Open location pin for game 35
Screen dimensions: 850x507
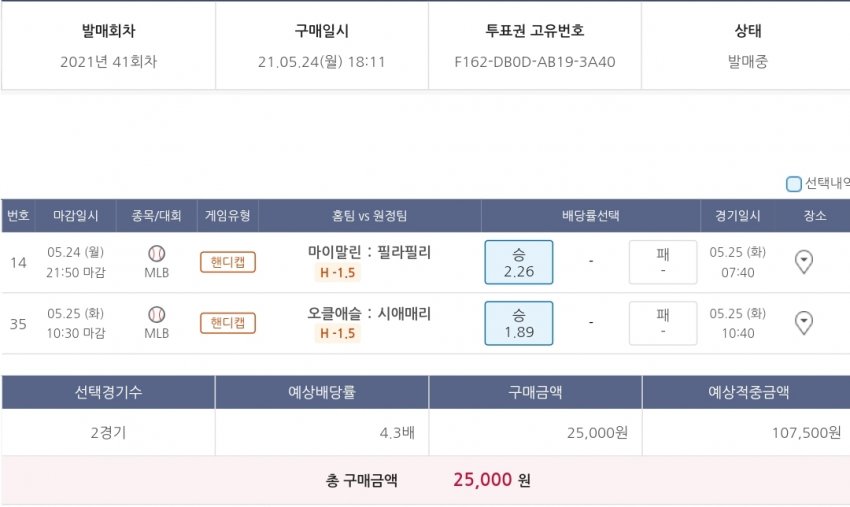click(x=803, y=323)
